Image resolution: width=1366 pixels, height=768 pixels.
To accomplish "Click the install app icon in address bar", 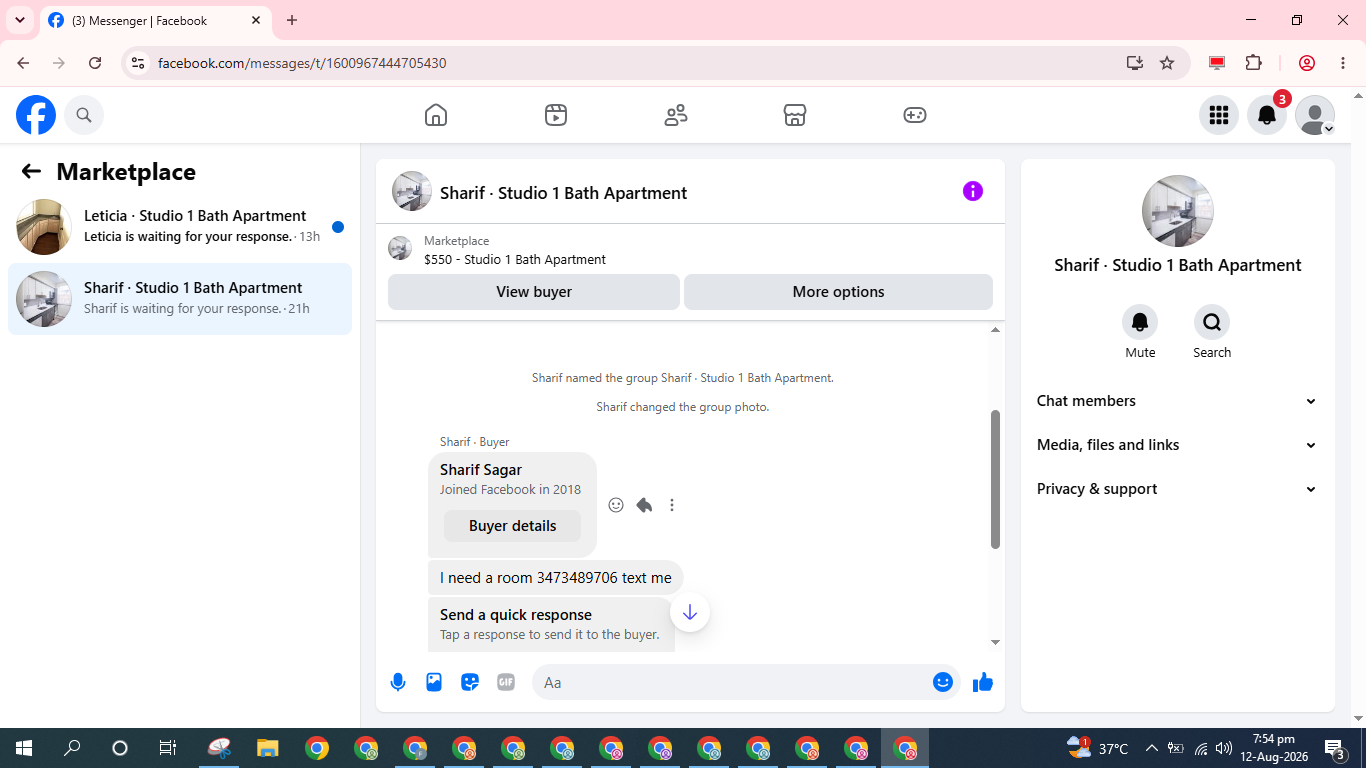I will (1135, 63).
